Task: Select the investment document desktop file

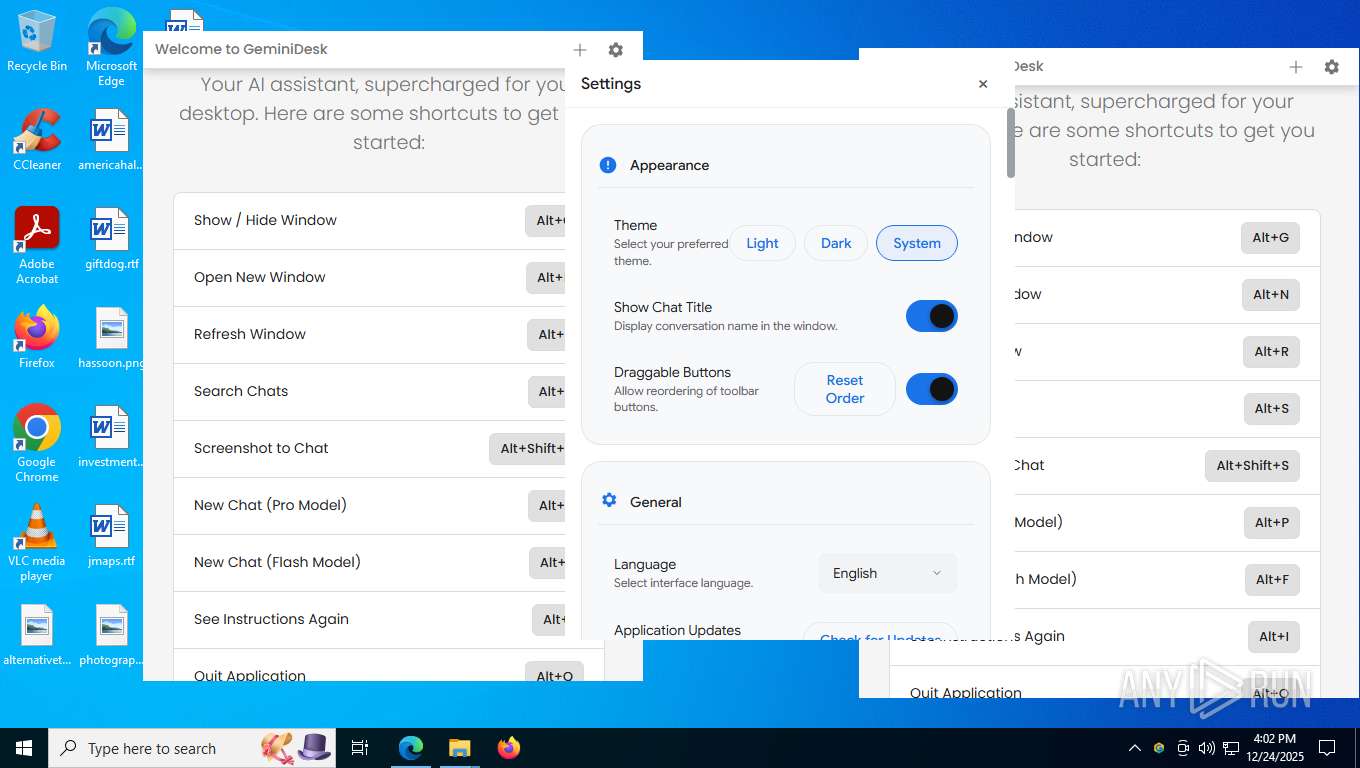Action: coord(111,437)
